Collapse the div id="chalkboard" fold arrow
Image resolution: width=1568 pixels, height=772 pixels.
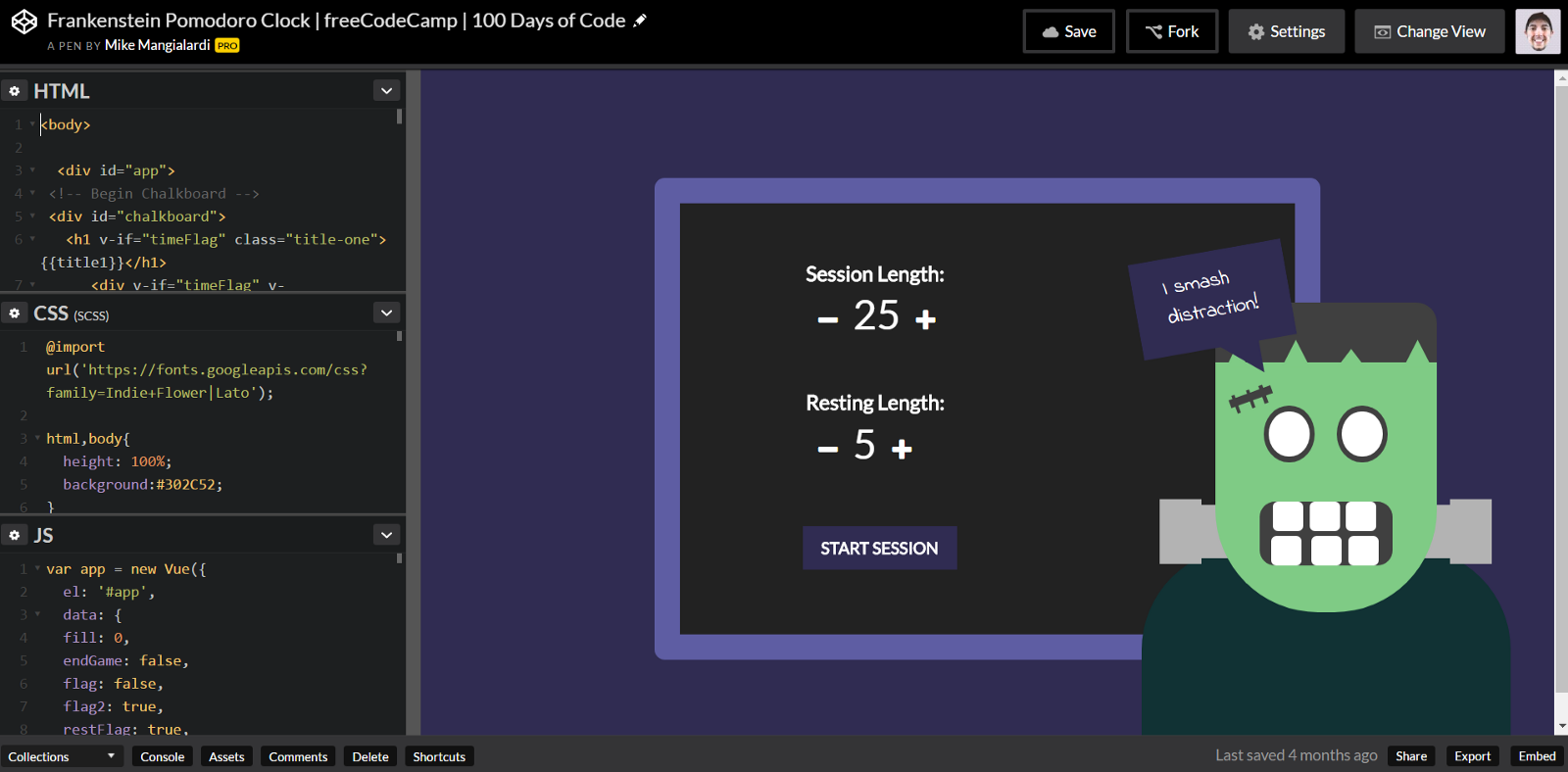(32, 217)
